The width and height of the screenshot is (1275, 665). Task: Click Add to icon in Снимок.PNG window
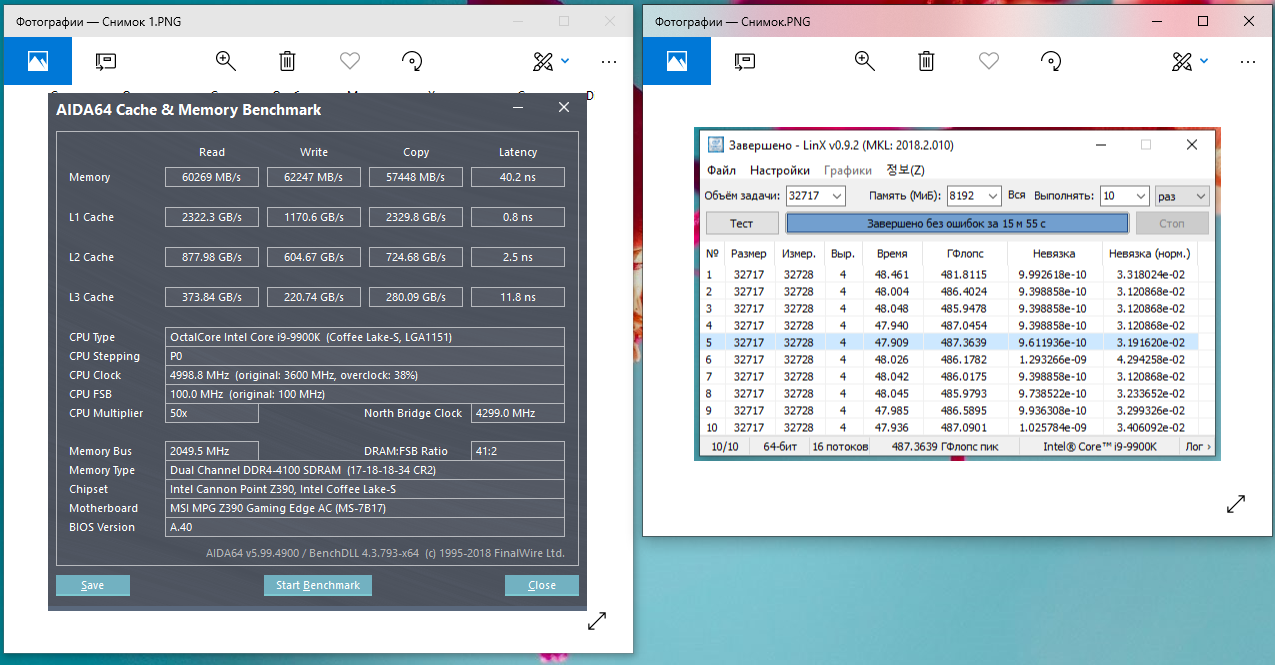click(x=744, y=61)
